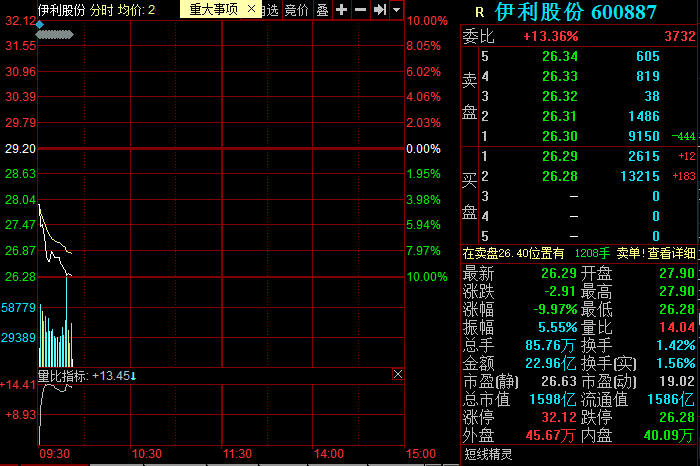
Task: Click the 外盘 value 45.67万
Action: [550, 435]
